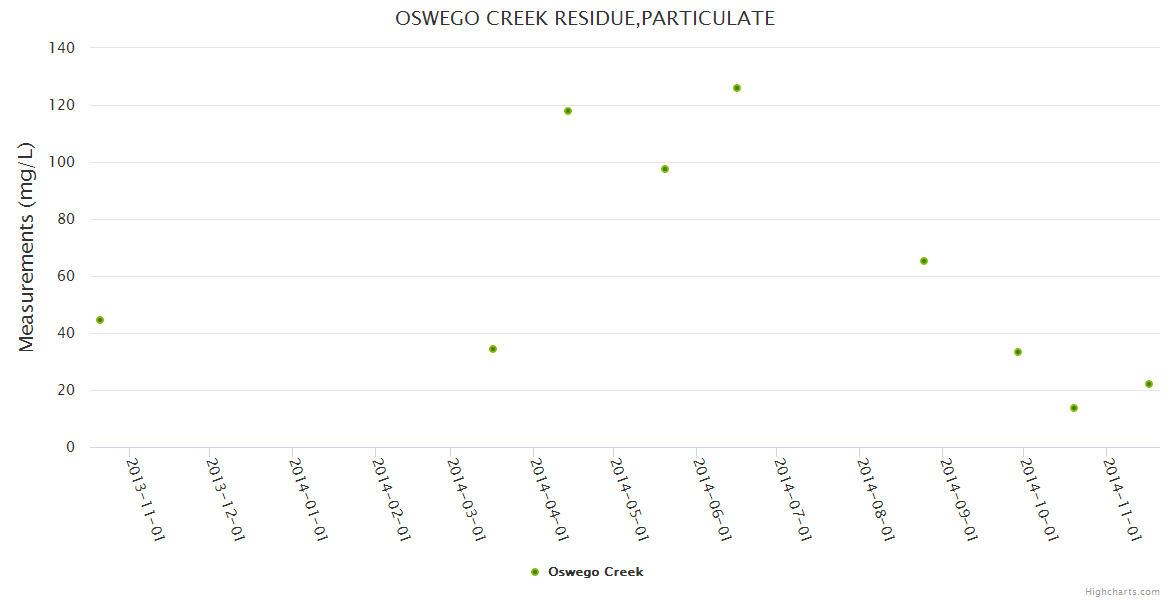Click the 140 y-axis tick label
Screen dimensions: 1170x600
[62, 47]
